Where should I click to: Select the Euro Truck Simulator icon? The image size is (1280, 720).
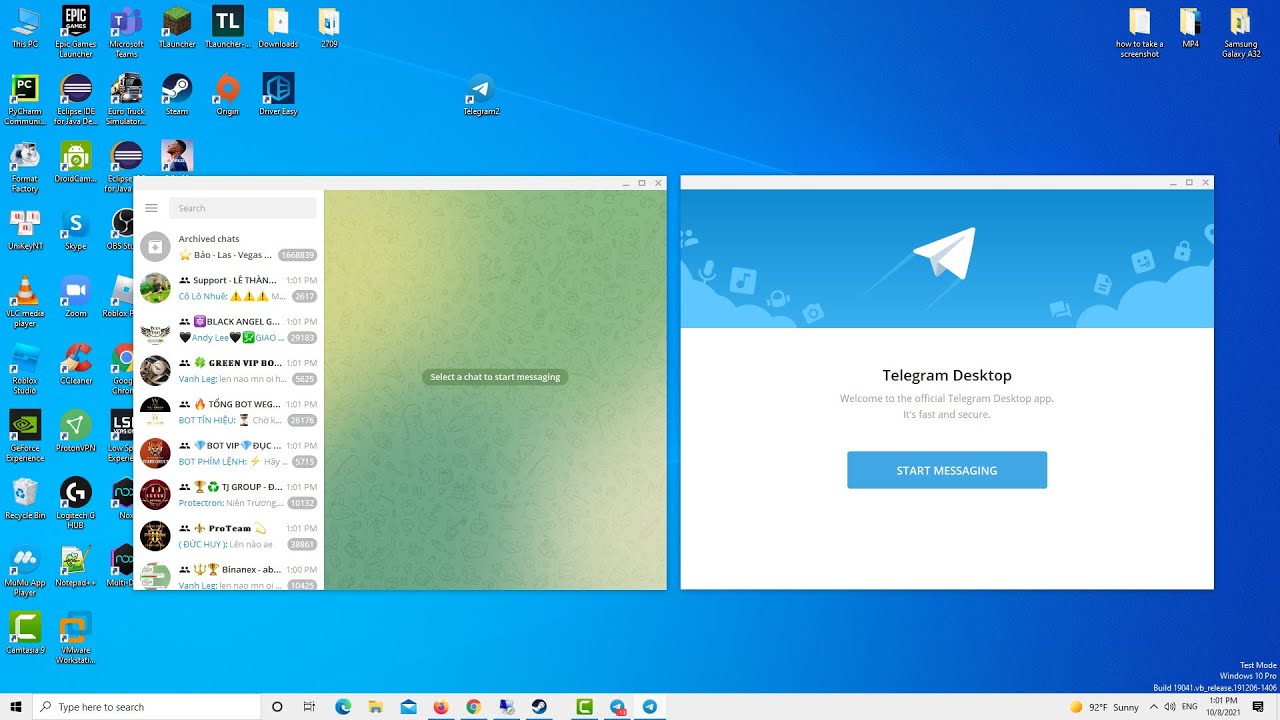126,99
